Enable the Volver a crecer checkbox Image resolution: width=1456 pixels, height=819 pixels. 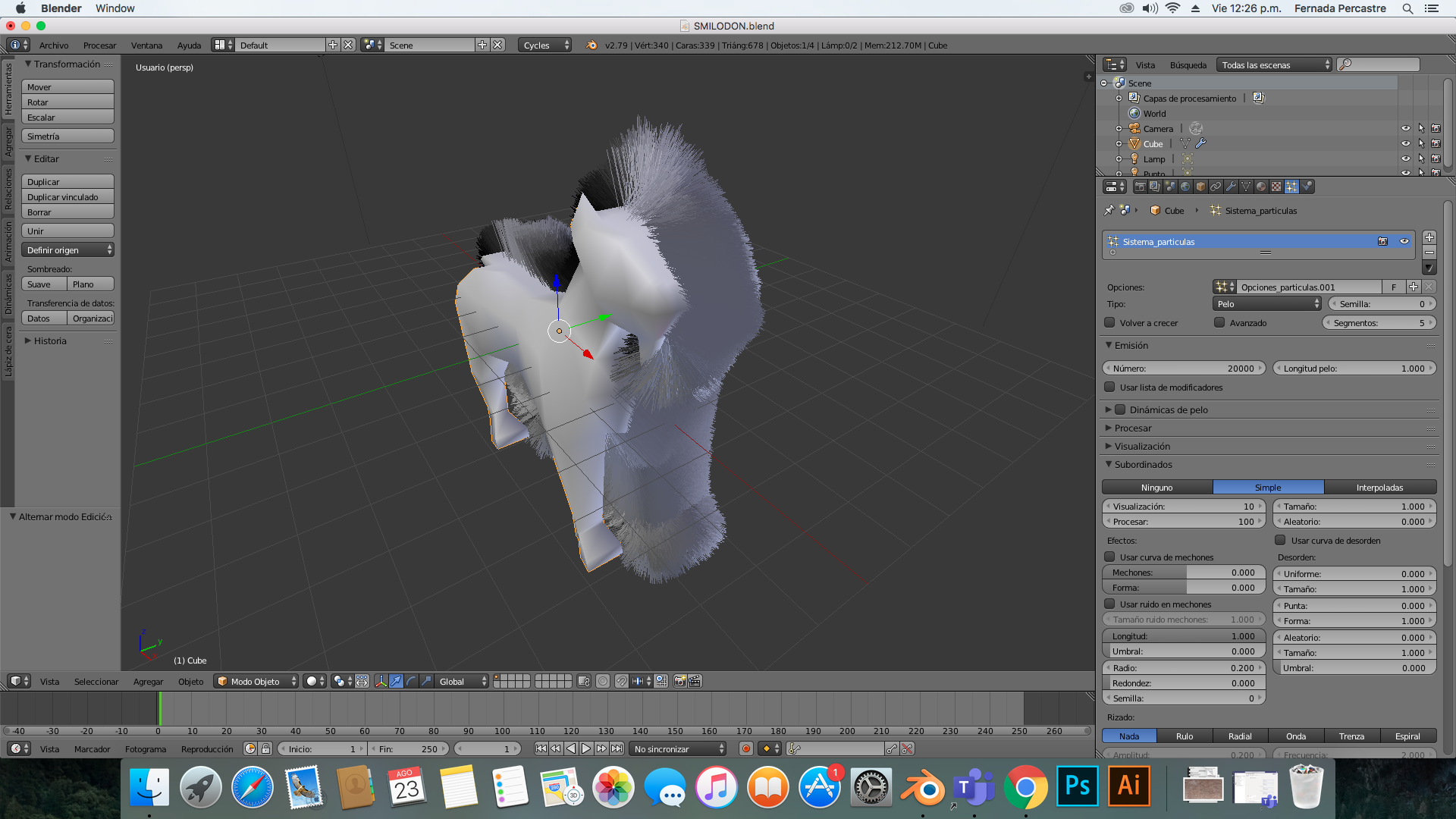(x=1109, y=322)
